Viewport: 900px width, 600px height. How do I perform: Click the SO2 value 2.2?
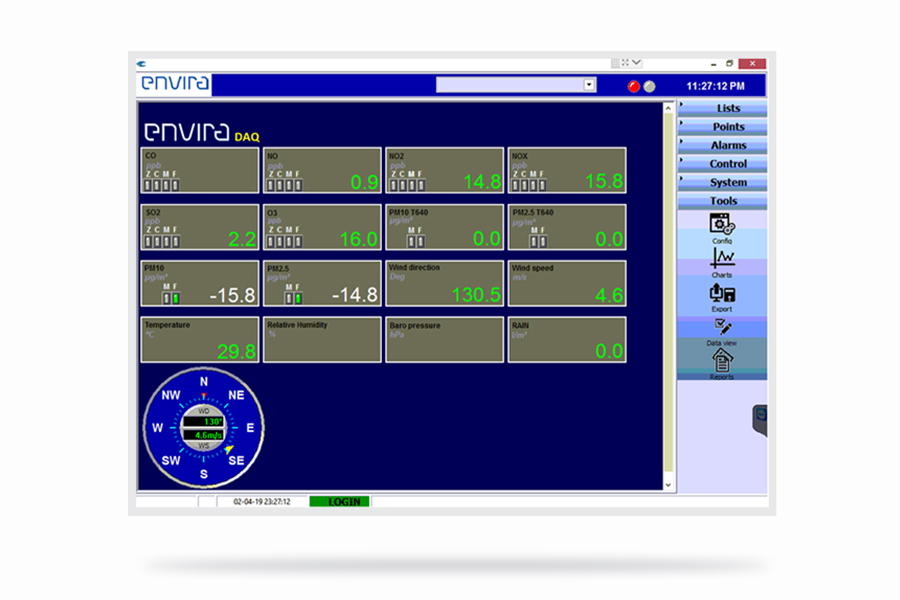point(242,239)
